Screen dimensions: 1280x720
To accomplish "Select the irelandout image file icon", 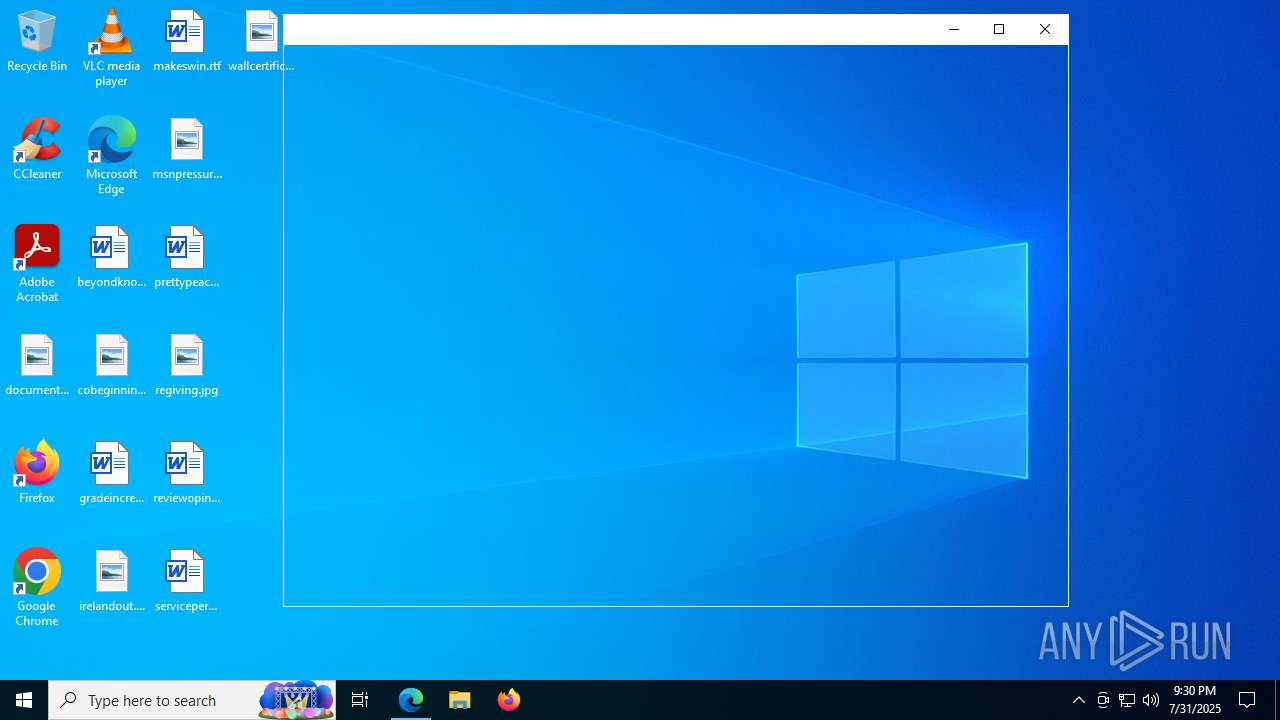I will [x=111, y=582].
